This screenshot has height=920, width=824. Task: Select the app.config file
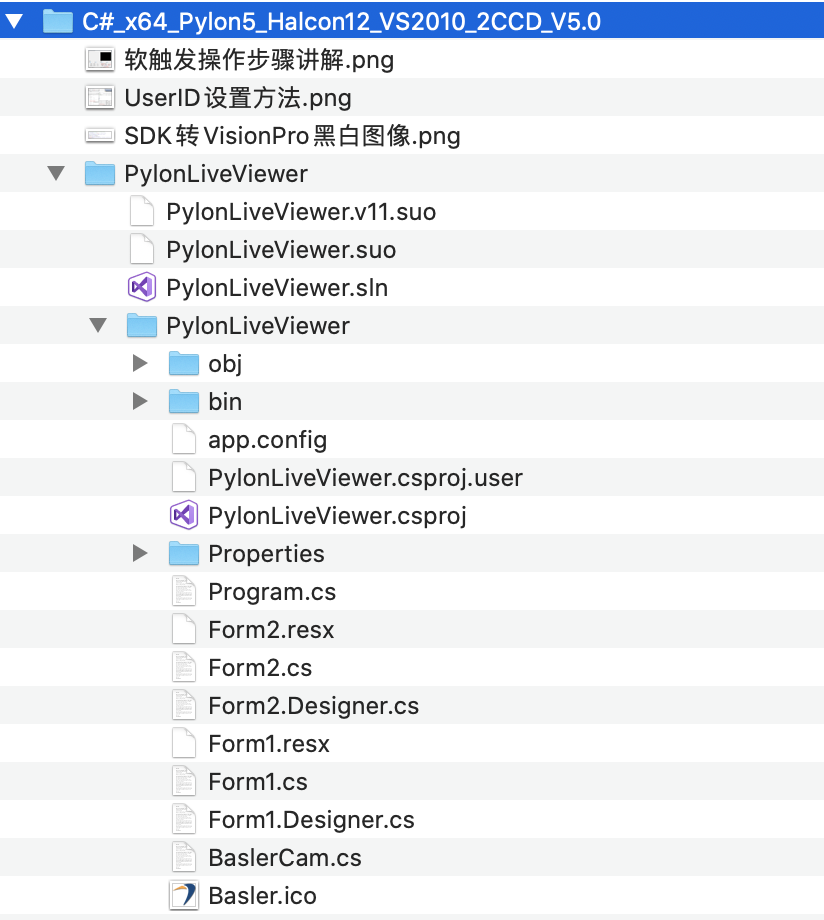tap(412, 439)
